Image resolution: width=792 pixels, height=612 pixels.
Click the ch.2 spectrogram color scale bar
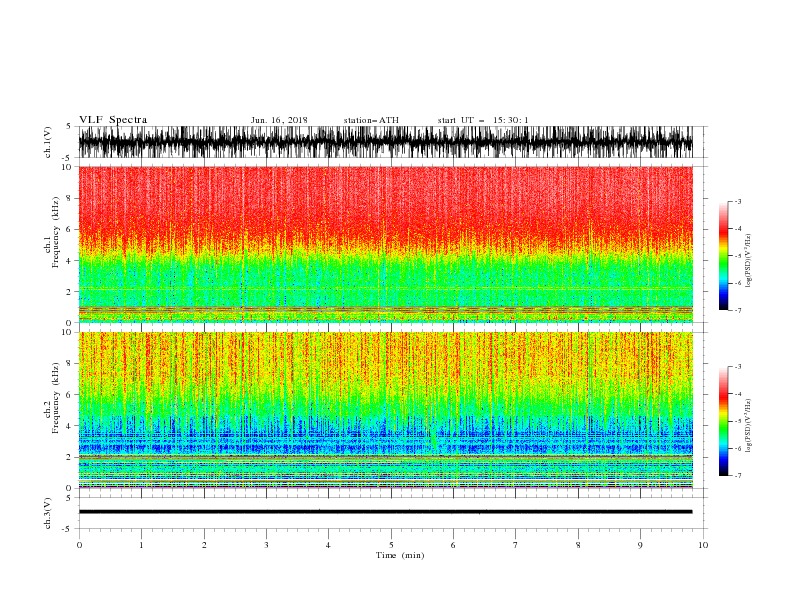coord(723,421)
